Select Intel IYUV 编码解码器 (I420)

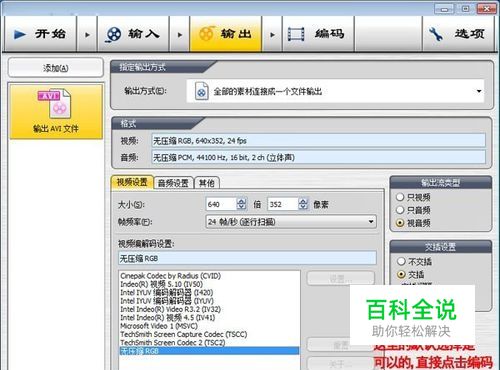[209, 293]
